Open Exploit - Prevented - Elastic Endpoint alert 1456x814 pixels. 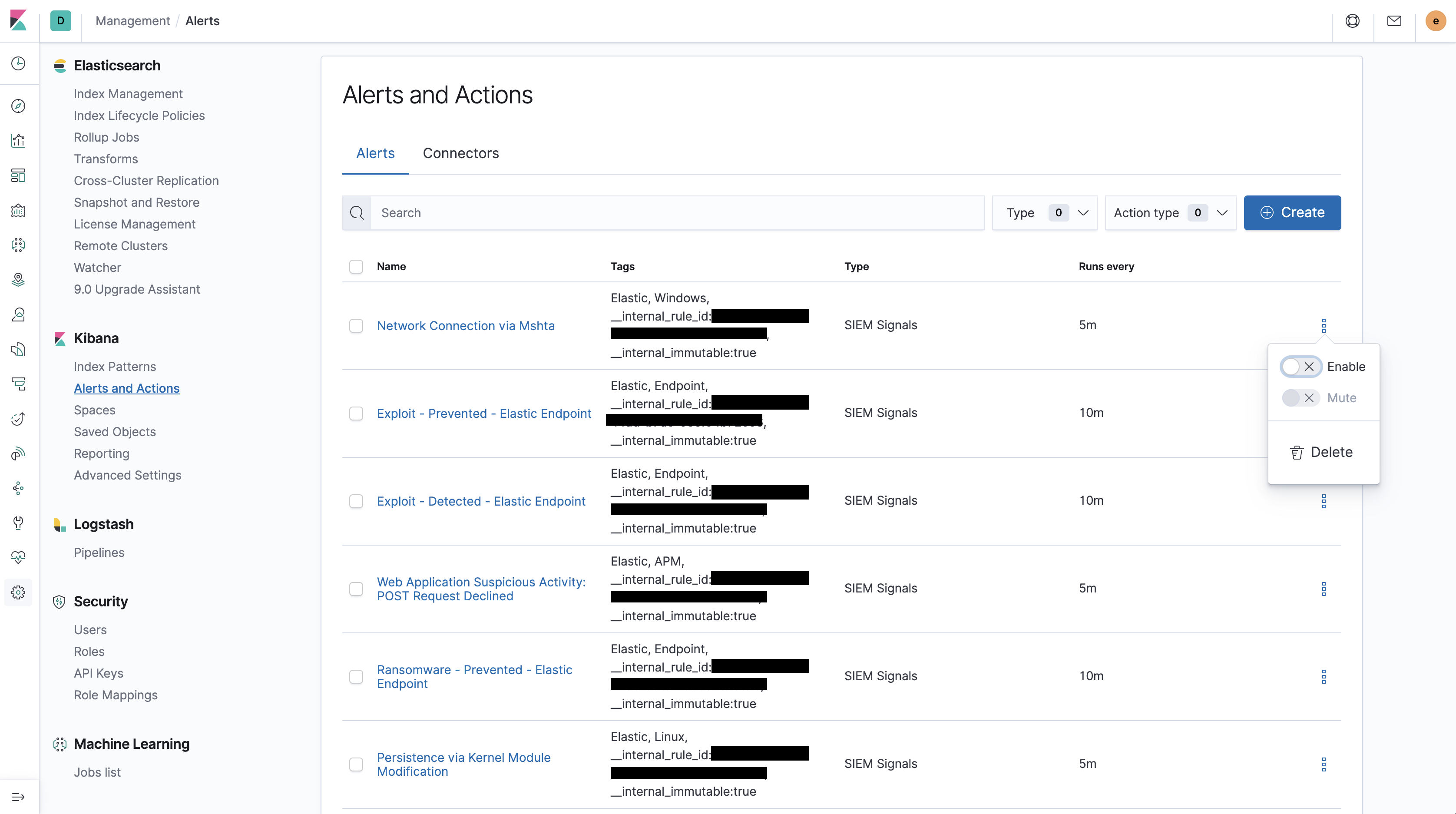tap(484, 414)
